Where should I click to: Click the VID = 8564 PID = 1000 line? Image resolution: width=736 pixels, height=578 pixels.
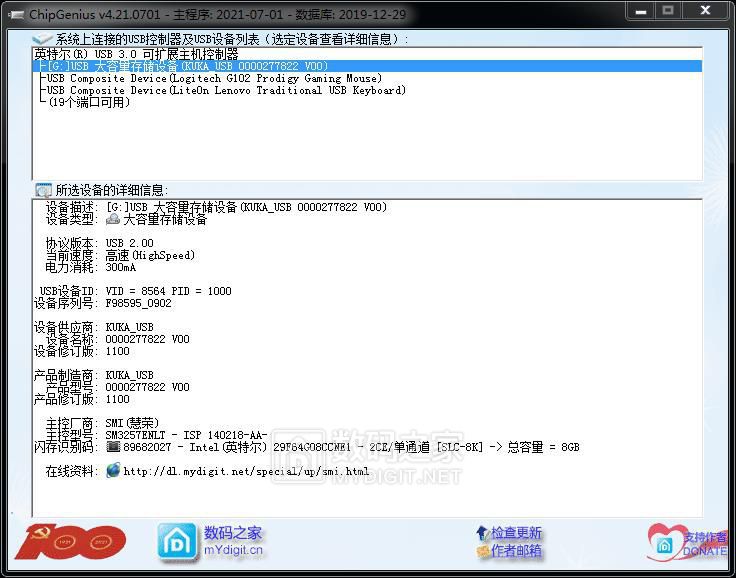[169, 291]
